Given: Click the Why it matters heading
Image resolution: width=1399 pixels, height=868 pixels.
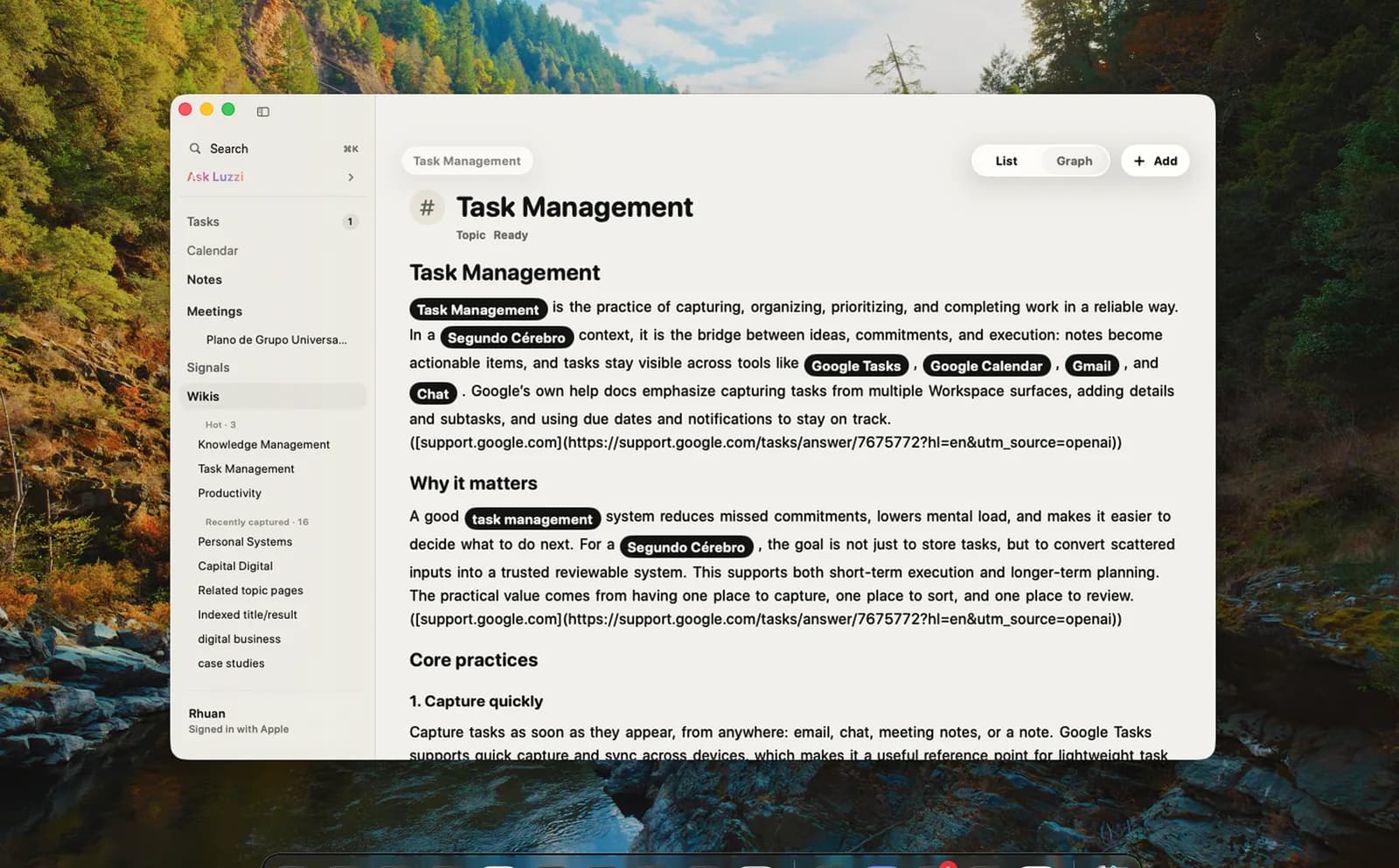Looking at the screenshot, I should pyautogui.click(x=473, y=483).
